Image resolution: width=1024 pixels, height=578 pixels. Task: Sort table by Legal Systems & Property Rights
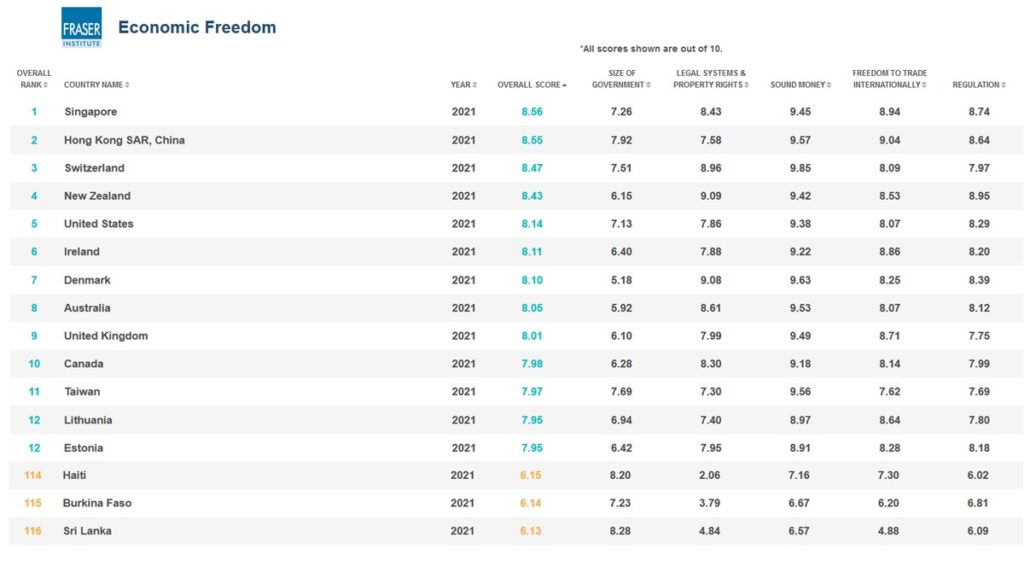point(709,79)
